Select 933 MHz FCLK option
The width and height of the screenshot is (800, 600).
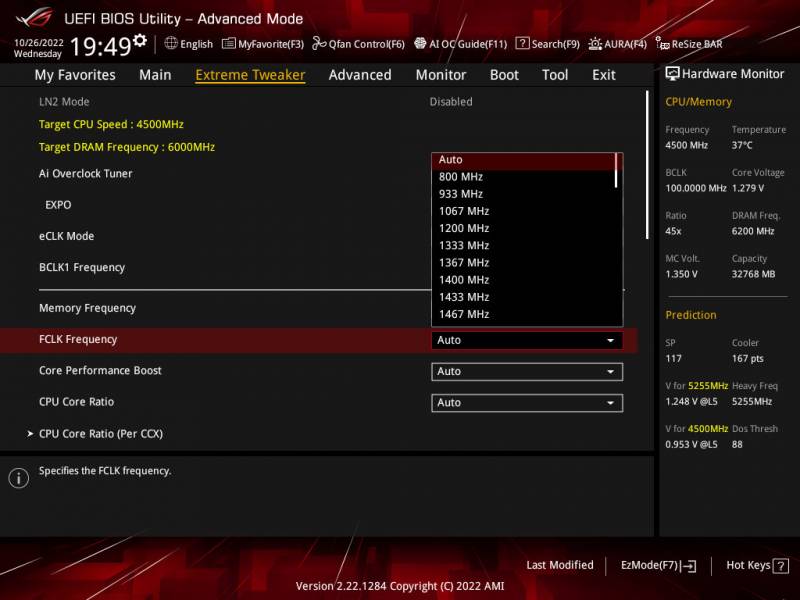(524, 194)
